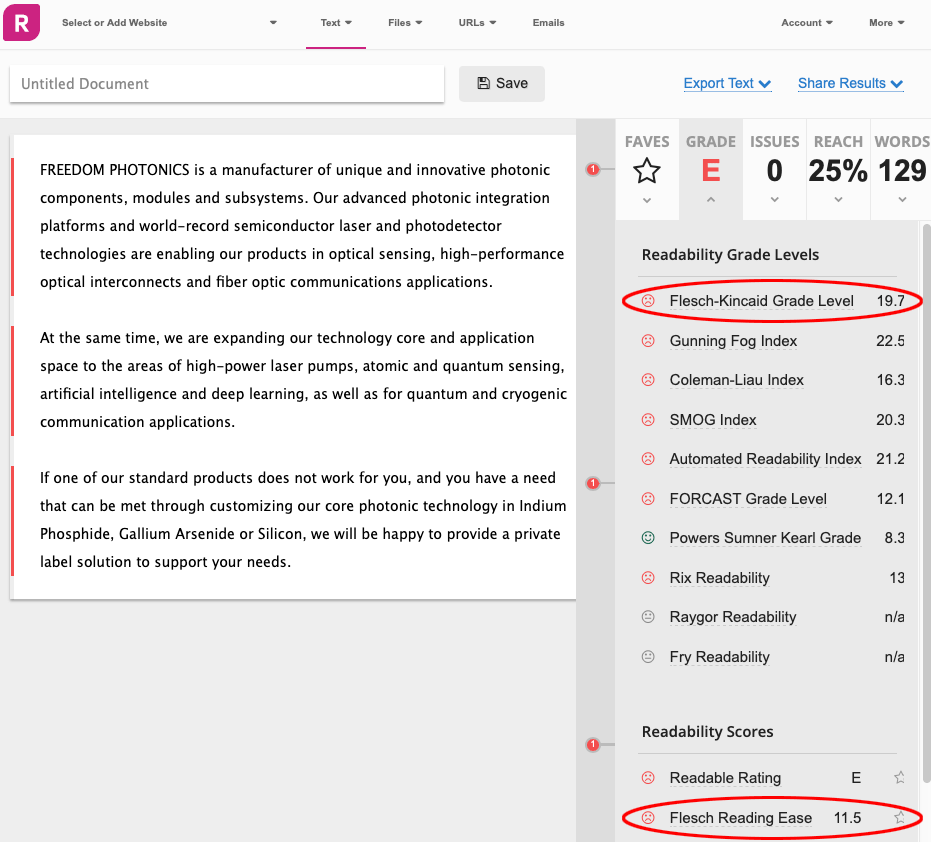The width and height of the screenshot is (931, 842).
Task: Collapse the chevron under GRADE
Action: point(711,200)
